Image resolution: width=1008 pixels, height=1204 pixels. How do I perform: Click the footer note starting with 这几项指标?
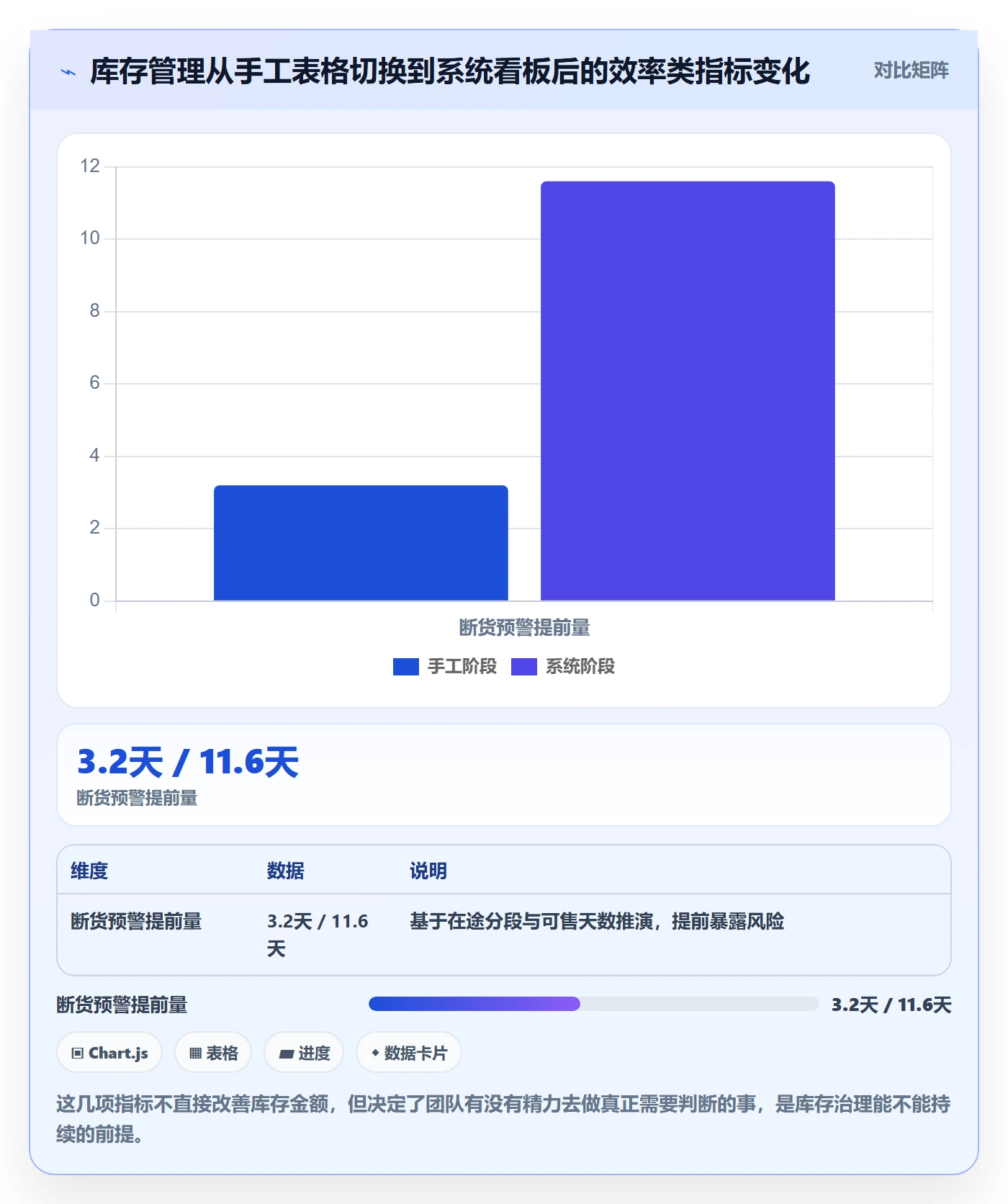point(503,1118)
